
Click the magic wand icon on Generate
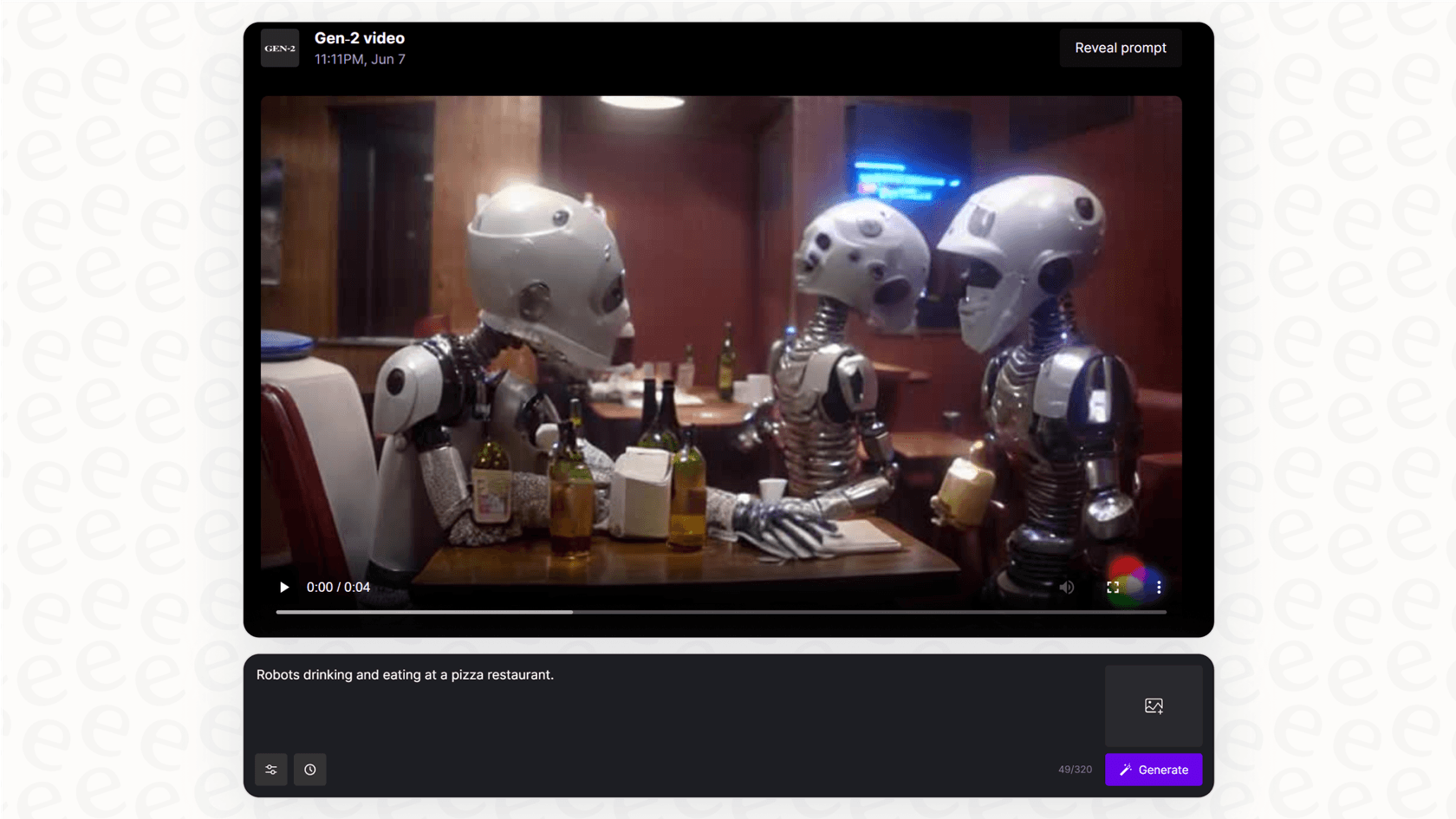click(x=1126, y=769)
